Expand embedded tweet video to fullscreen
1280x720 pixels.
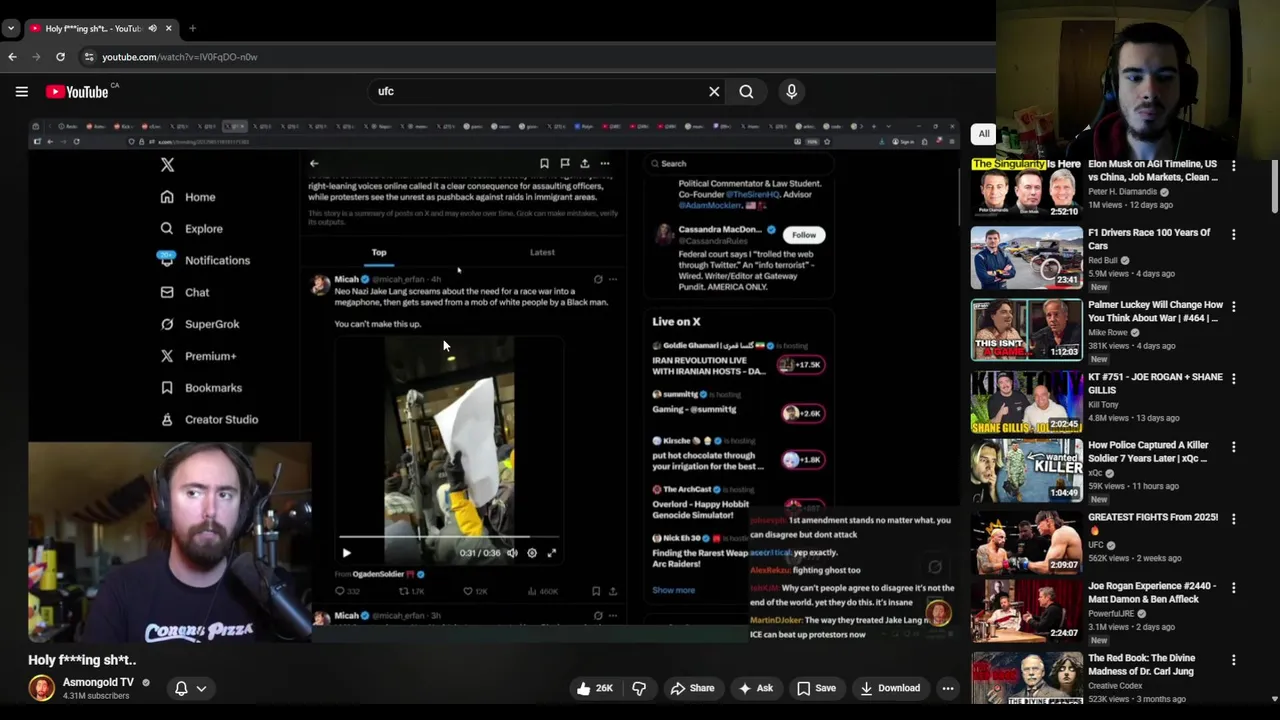click(551, 553)
